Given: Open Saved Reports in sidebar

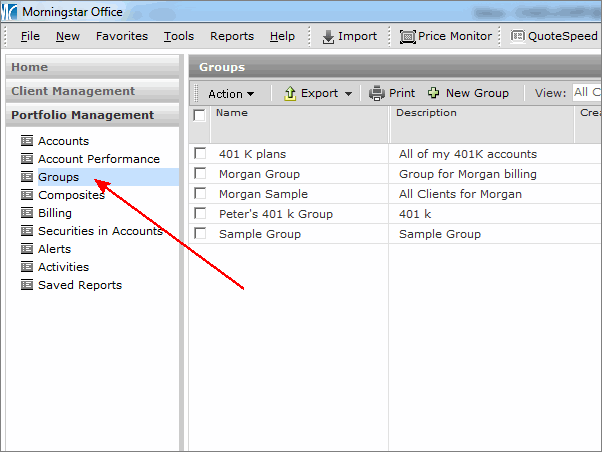Looking at the screenshot, I should pyautogui.click(x=79, y=285).
